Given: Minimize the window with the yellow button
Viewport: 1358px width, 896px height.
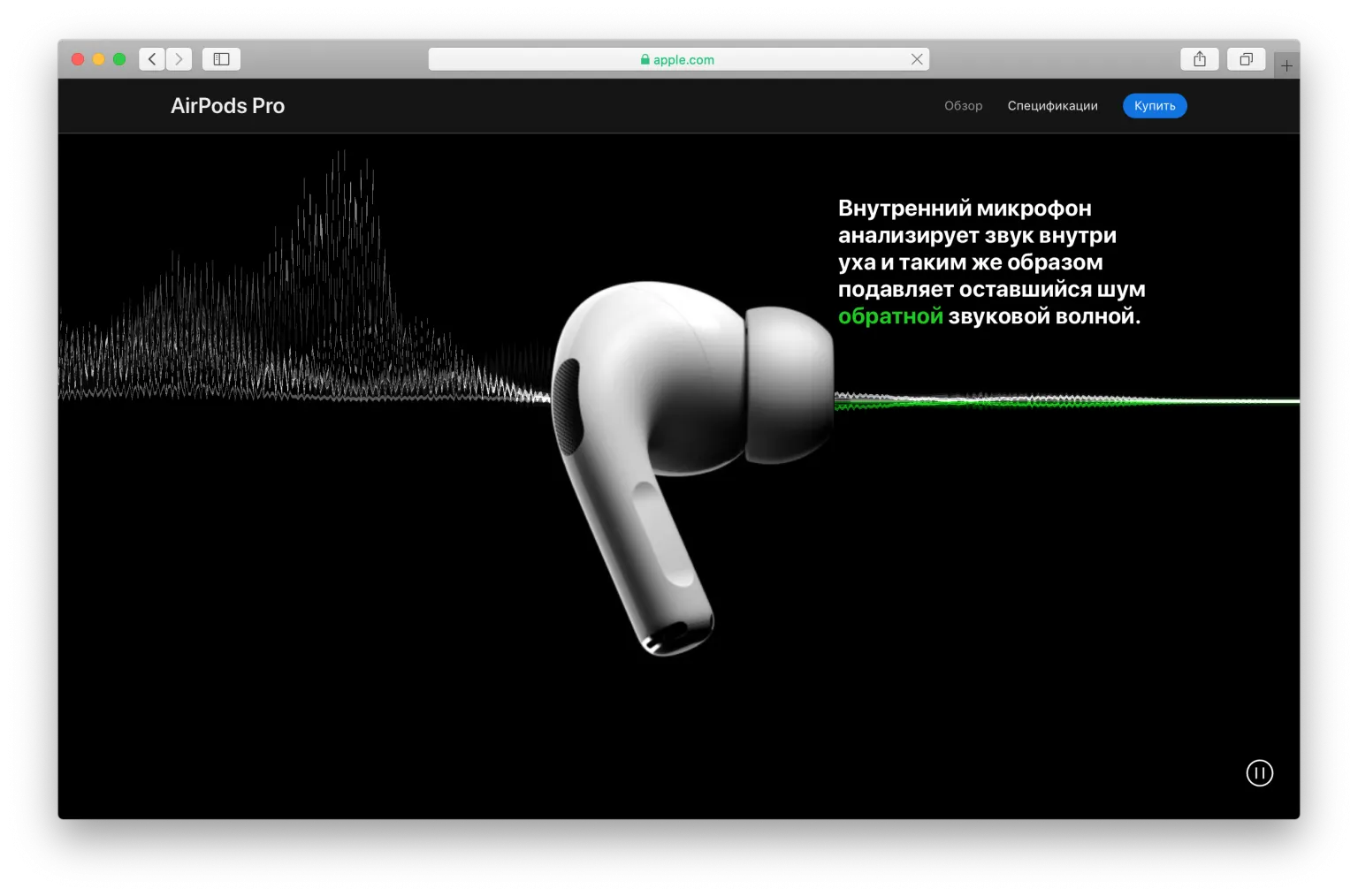Looking at the screenshot, I should 99,59.
